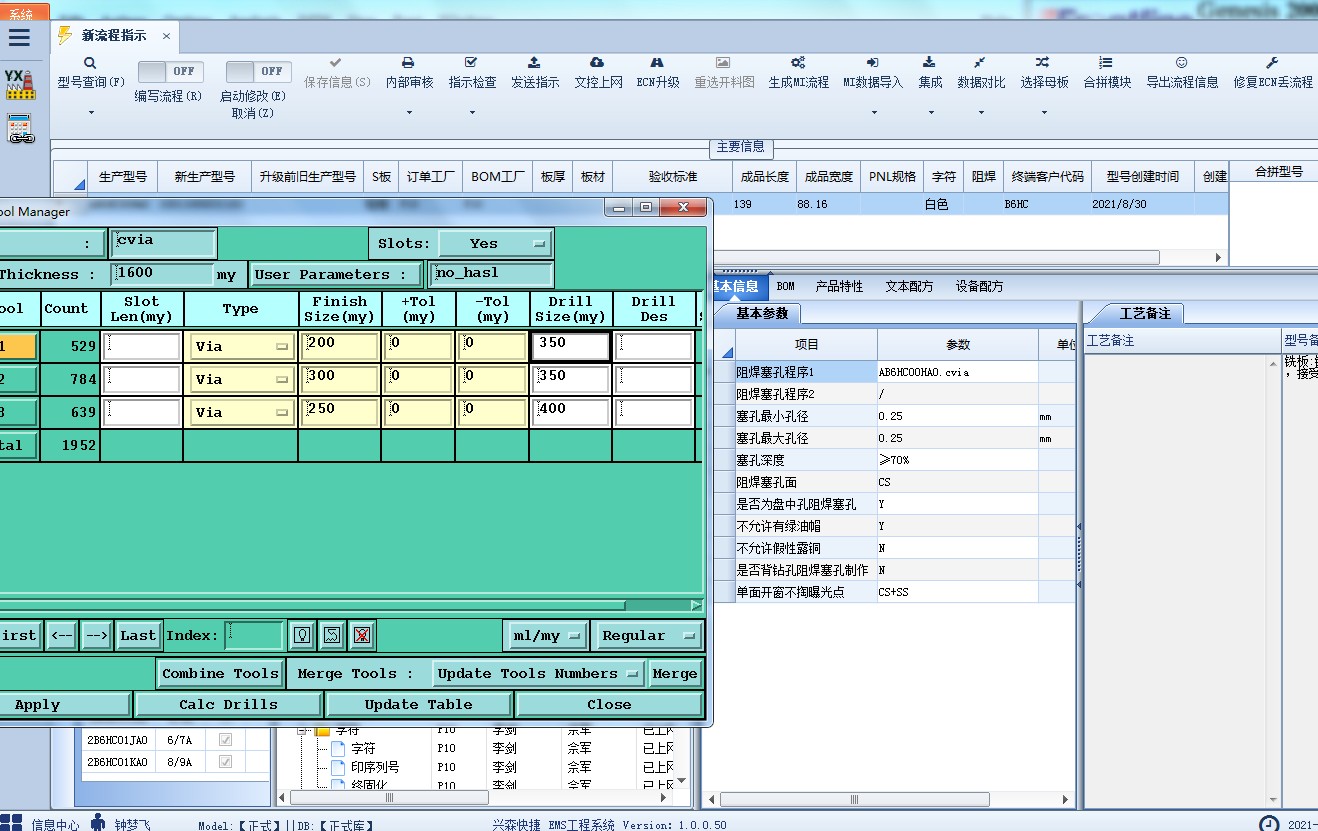Click the --> next navigation button
The height and width of the screenshot is (831, 1318).
click(96, 635)
